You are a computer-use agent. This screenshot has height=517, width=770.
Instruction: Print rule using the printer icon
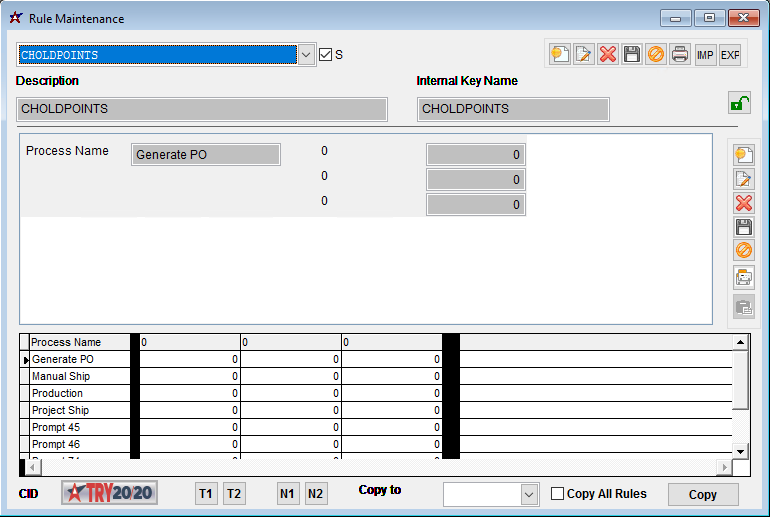[680, 54]
